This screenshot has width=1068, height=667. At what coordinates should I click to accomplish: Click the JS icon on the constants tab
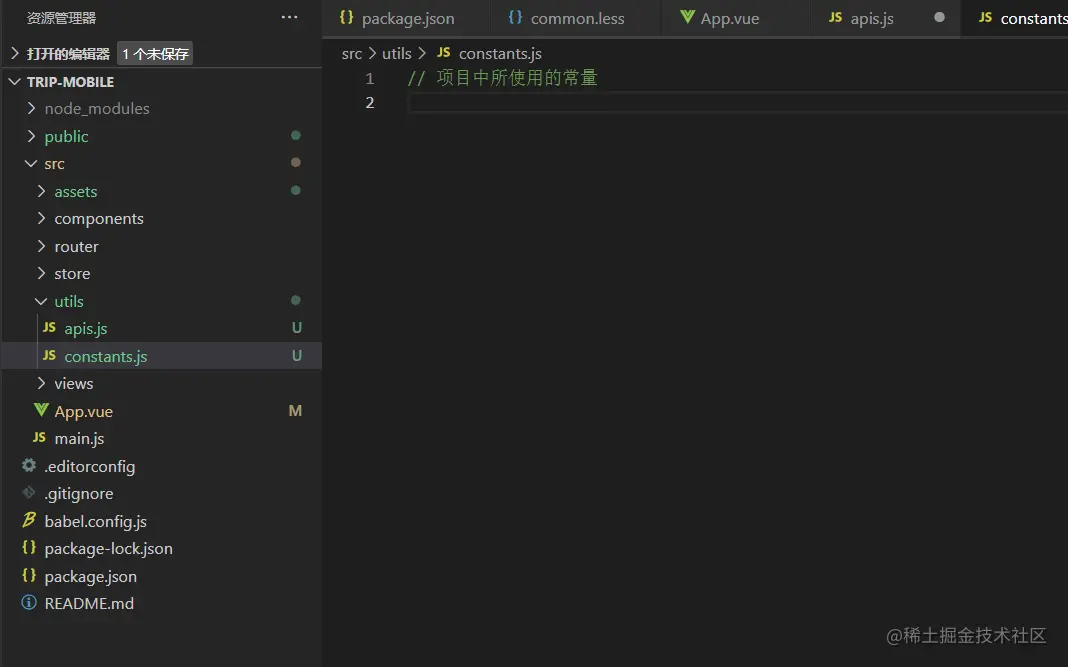point(986,18)
